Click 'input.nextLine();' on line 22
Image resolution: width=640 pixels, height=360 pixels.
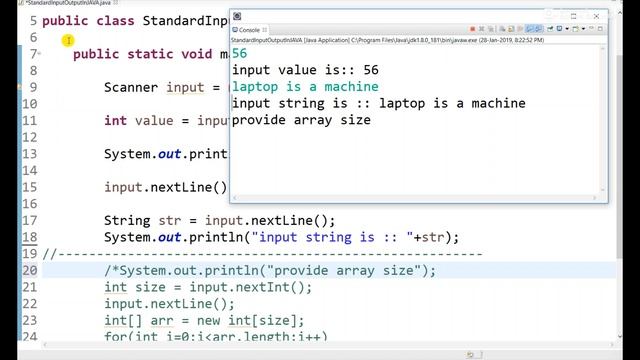click(169, 304)
